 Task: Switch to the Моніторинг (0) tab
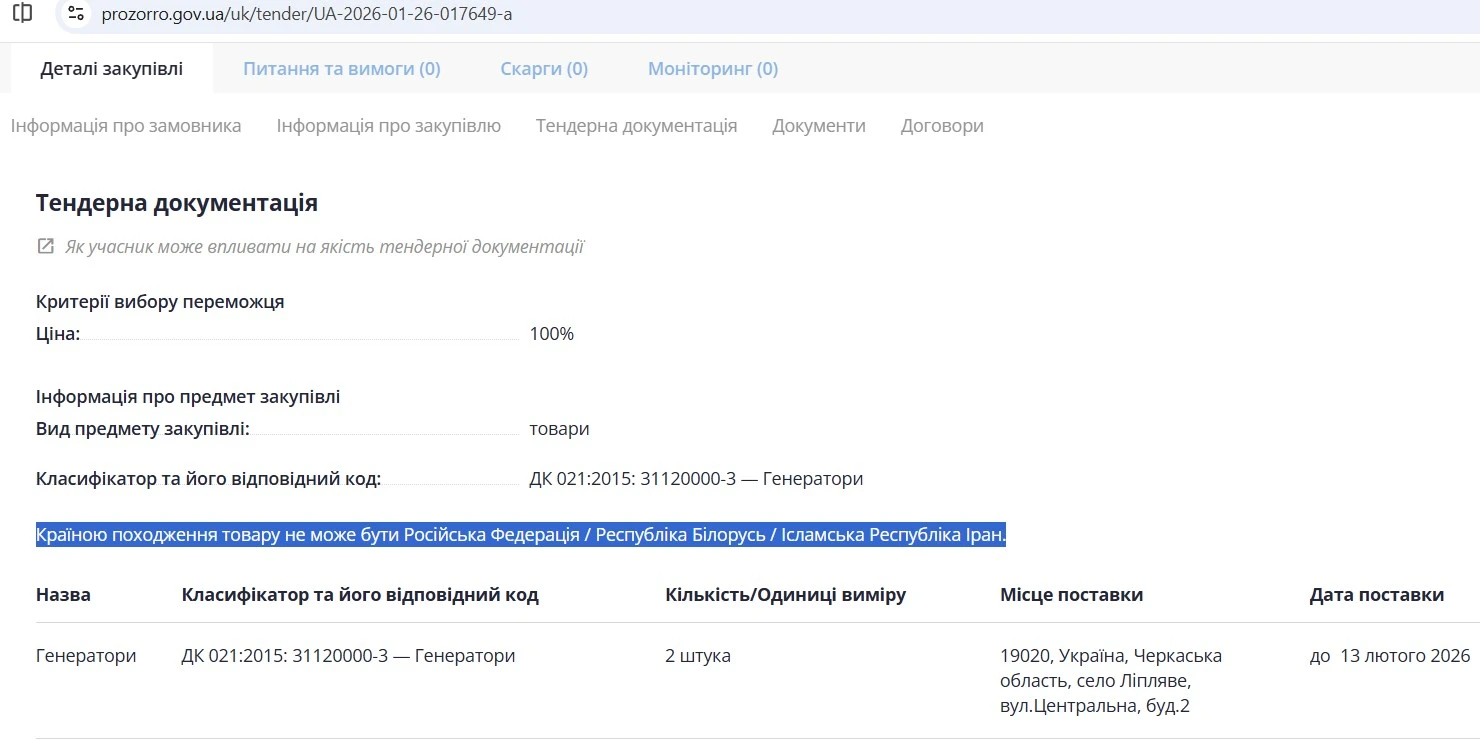(x=712, y=69)
